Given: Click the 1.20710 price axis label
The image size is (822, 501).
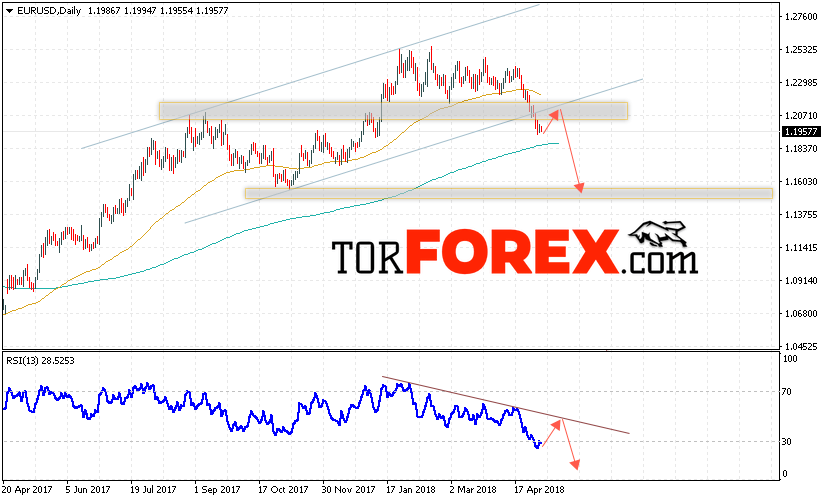Looking at the screenshot, I should coord(801,115).
